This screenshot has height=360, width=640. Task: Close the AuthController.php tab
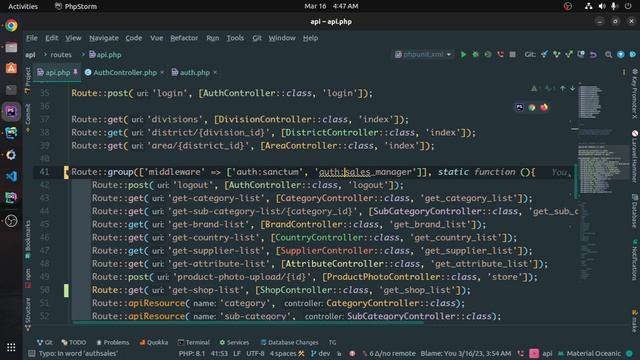click(x=162, y=73)
